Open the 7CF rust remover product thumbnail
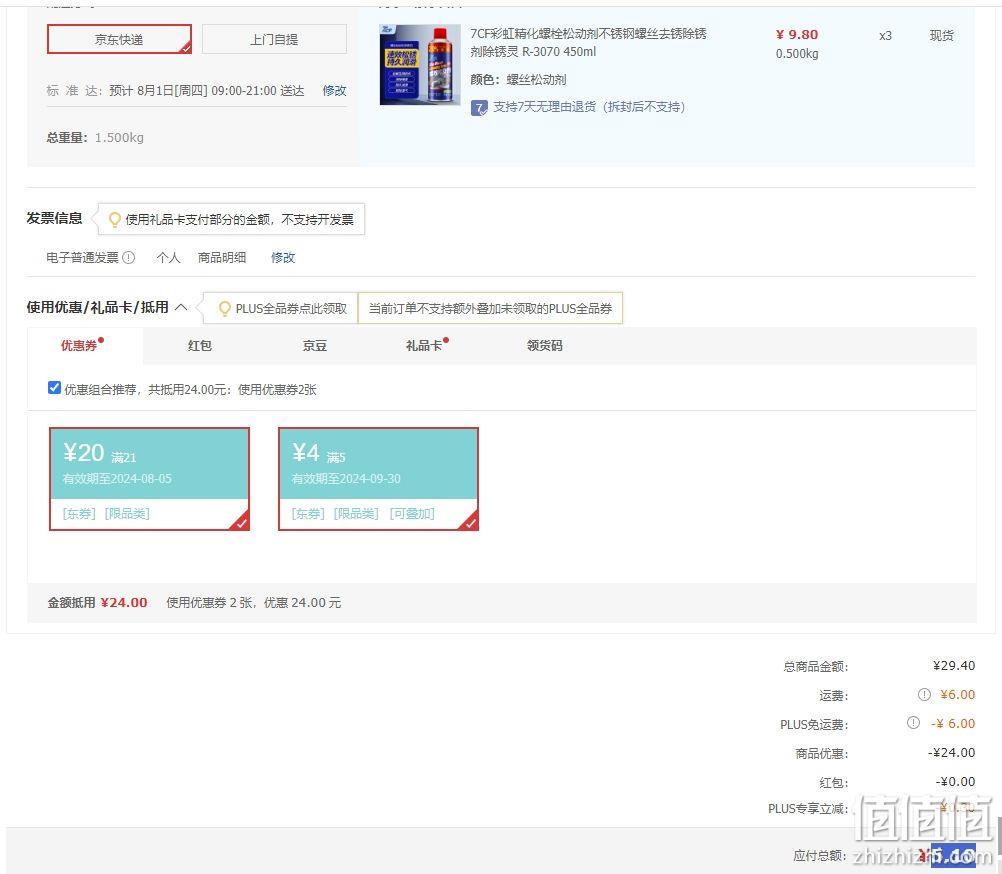The image size is (1002, 874). click(x=420, y=65)
